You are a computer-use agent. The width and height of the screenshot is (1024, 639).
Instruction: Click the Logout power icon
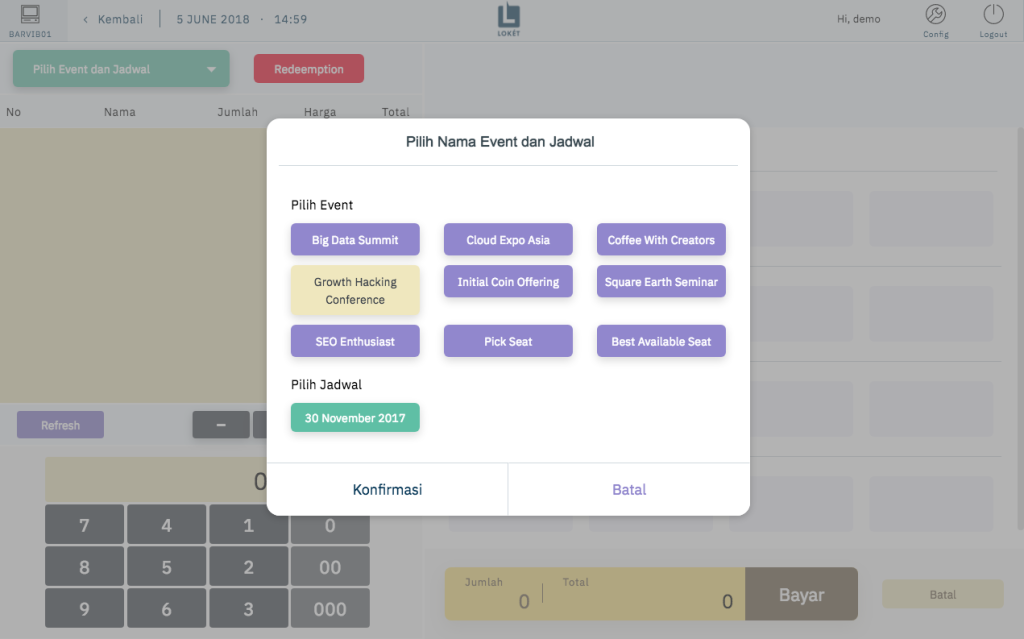click(993, 14)
